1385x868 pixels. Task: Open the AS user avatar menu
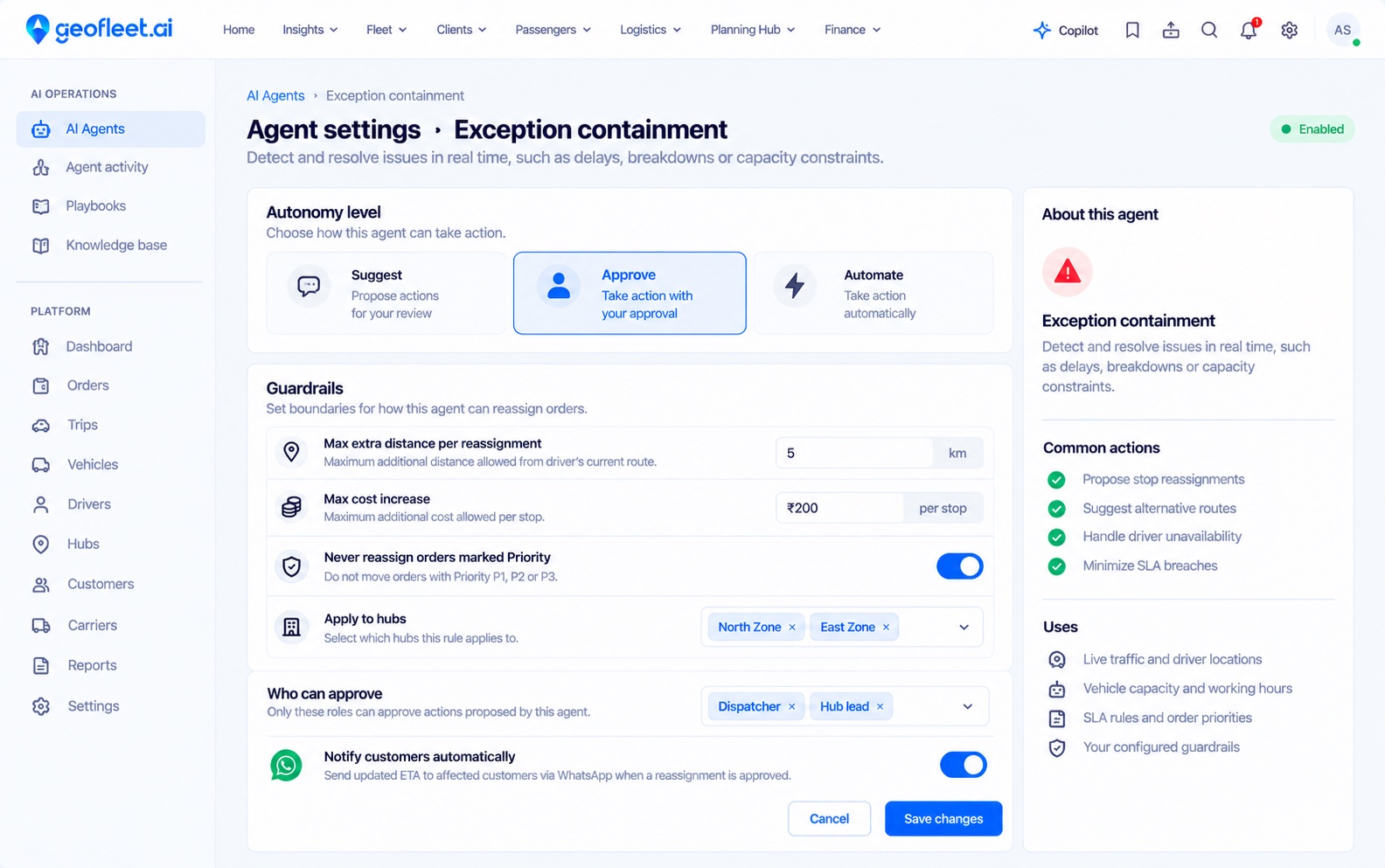point(1343,30)
